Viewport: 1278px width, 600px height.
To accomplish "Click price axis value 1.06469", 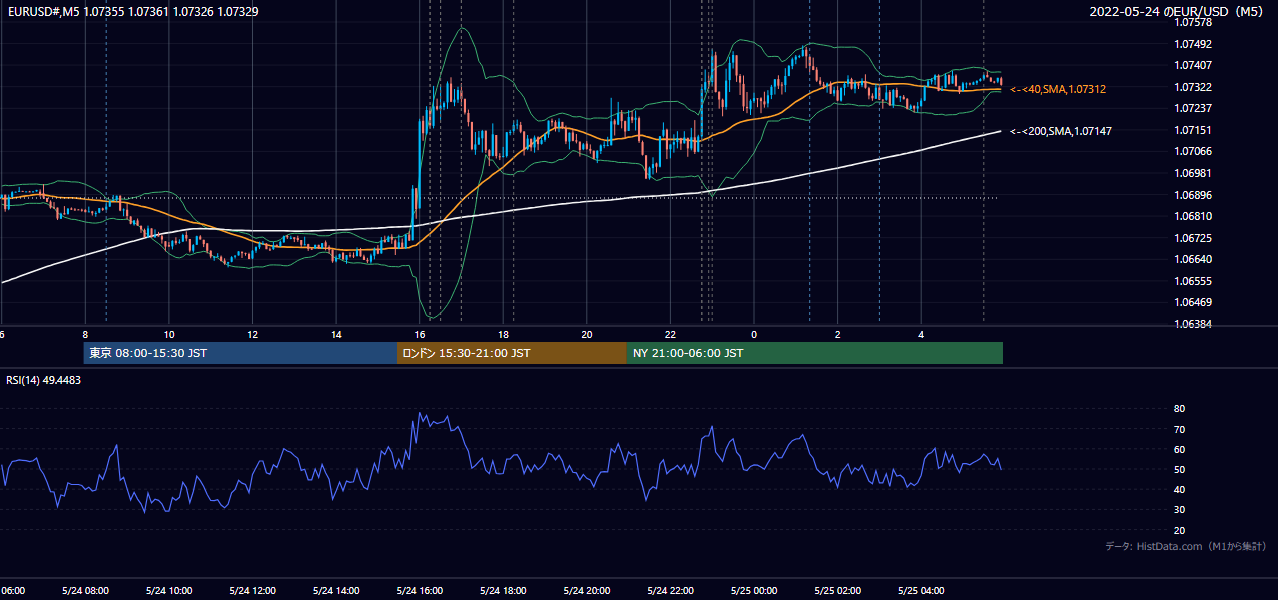I will [1194, 302].
